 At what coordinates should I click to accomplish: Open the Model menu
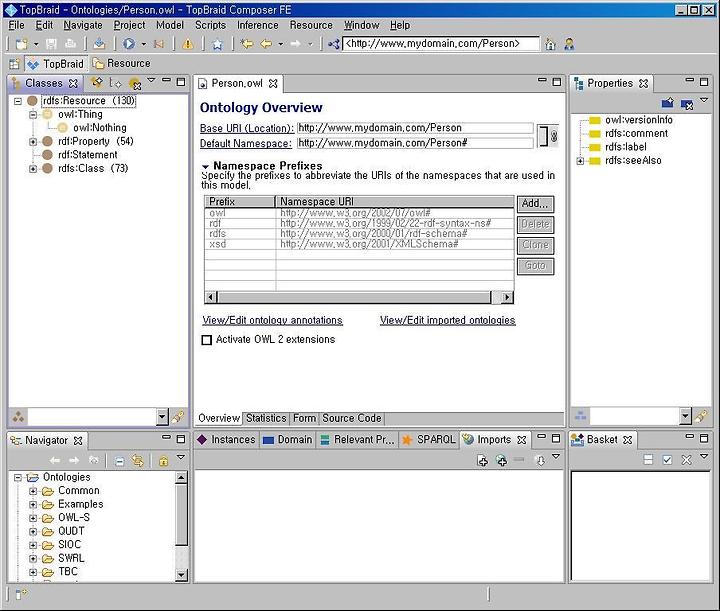point(170,25)
